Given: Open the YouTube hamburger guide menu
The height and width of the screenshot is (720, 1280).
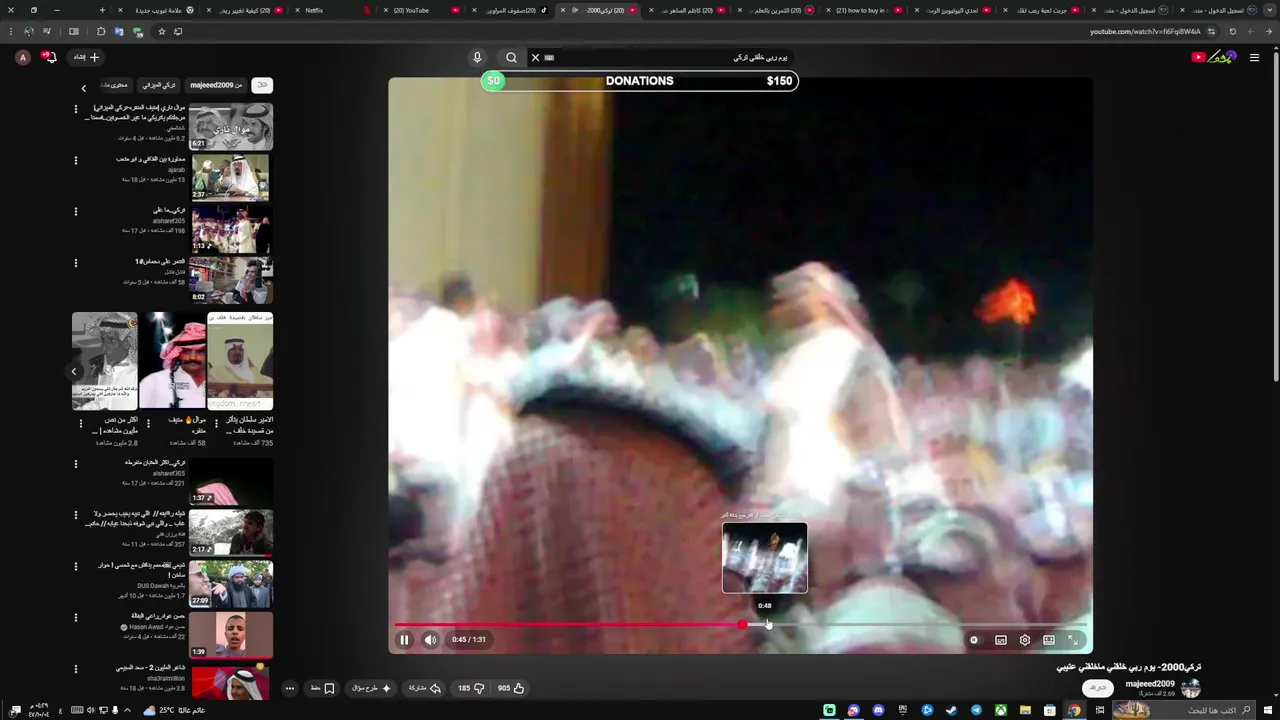Looking at the screenshot, I should pyautogui.click(x=1254, y=58).
